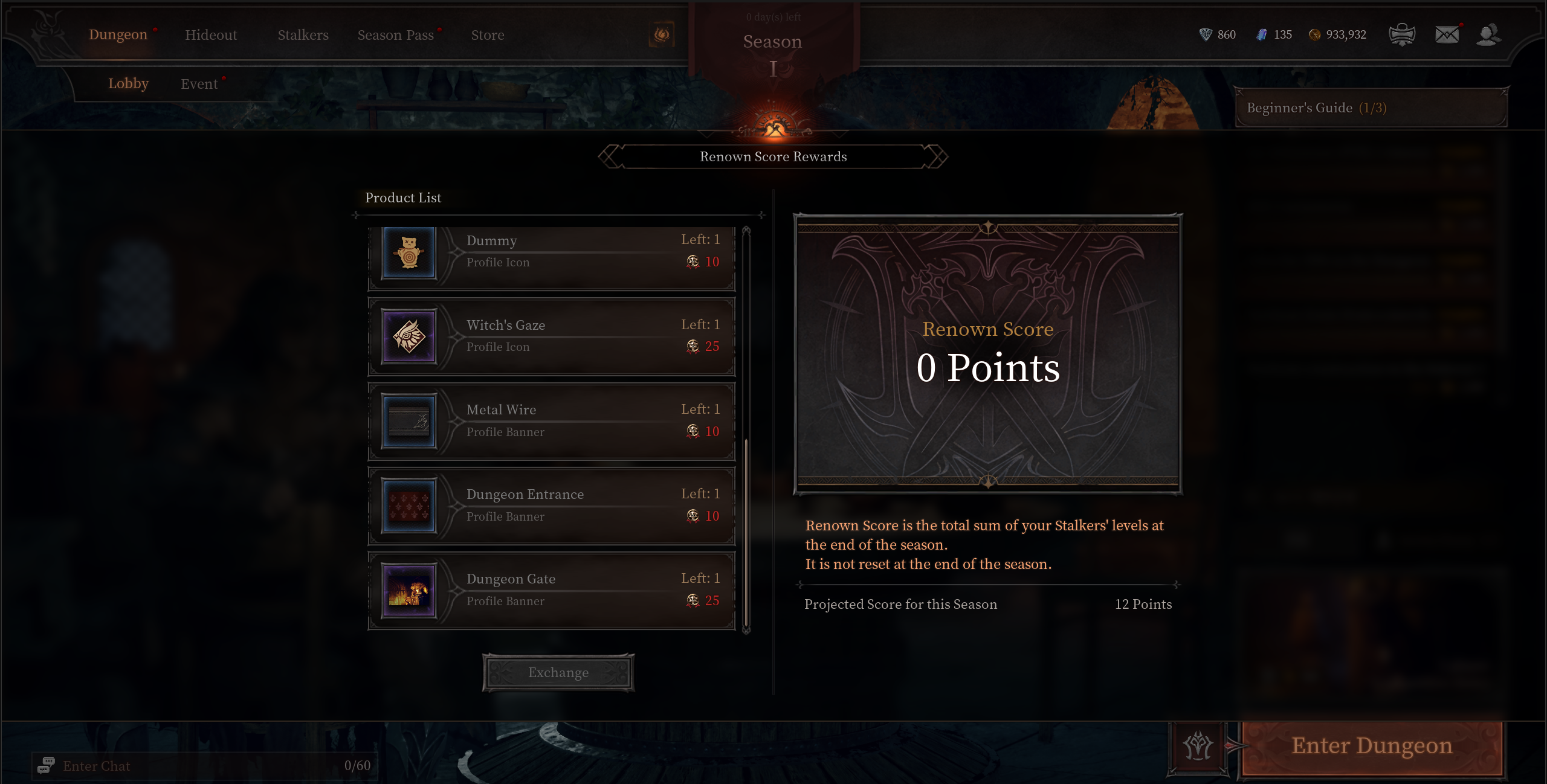
Task: Open the mail envelope icon
Action: (x=1447, y=34)
